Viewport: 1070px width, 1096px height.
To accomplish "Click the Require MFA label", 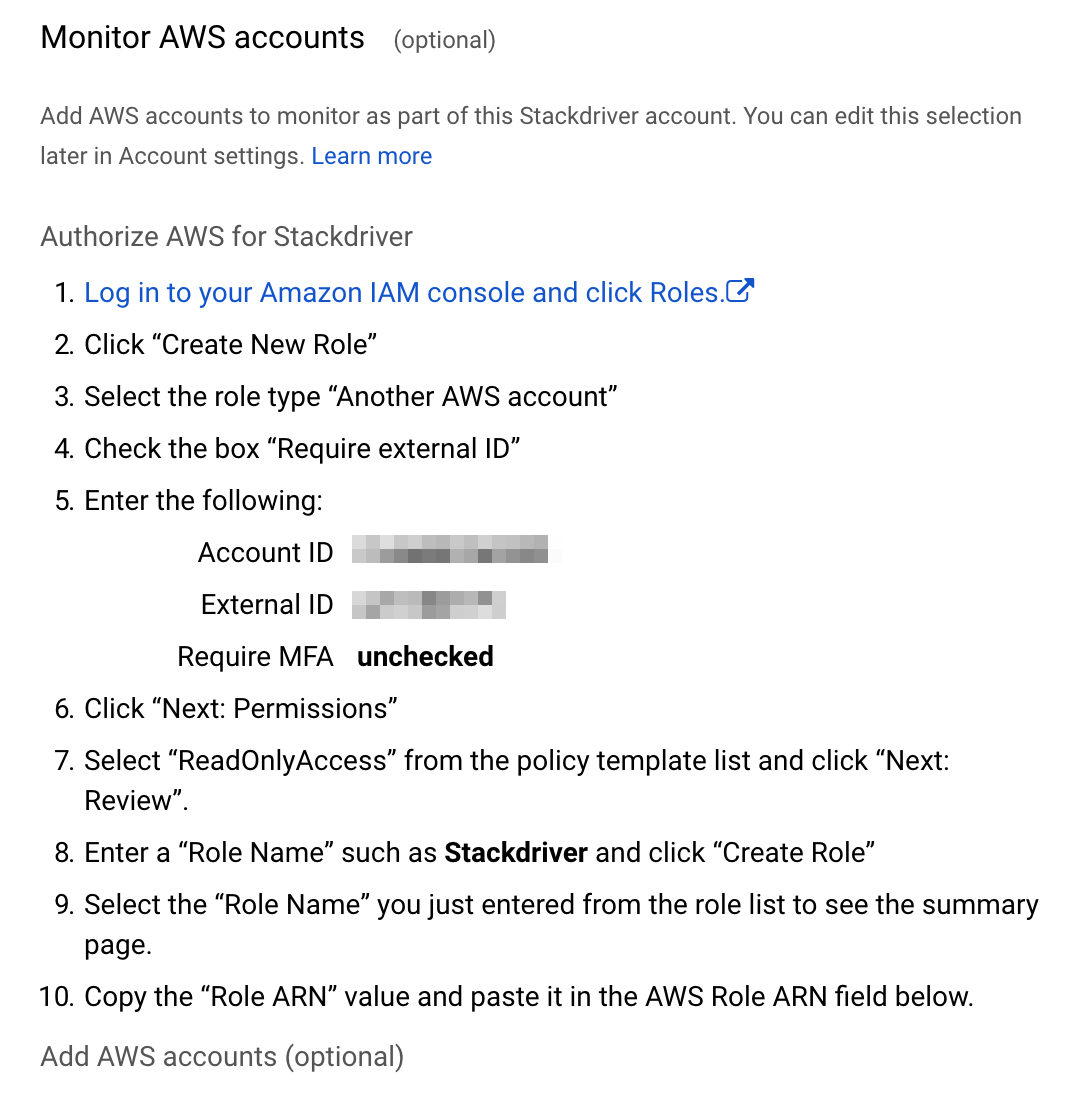I will tap(255, 656).
